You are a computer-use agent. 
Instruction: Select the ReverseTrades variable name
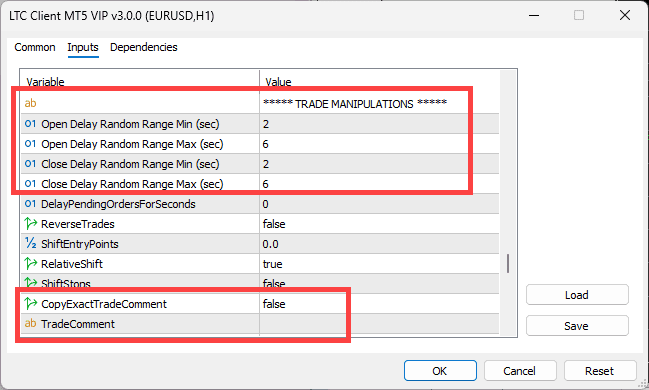coord(78,224)
